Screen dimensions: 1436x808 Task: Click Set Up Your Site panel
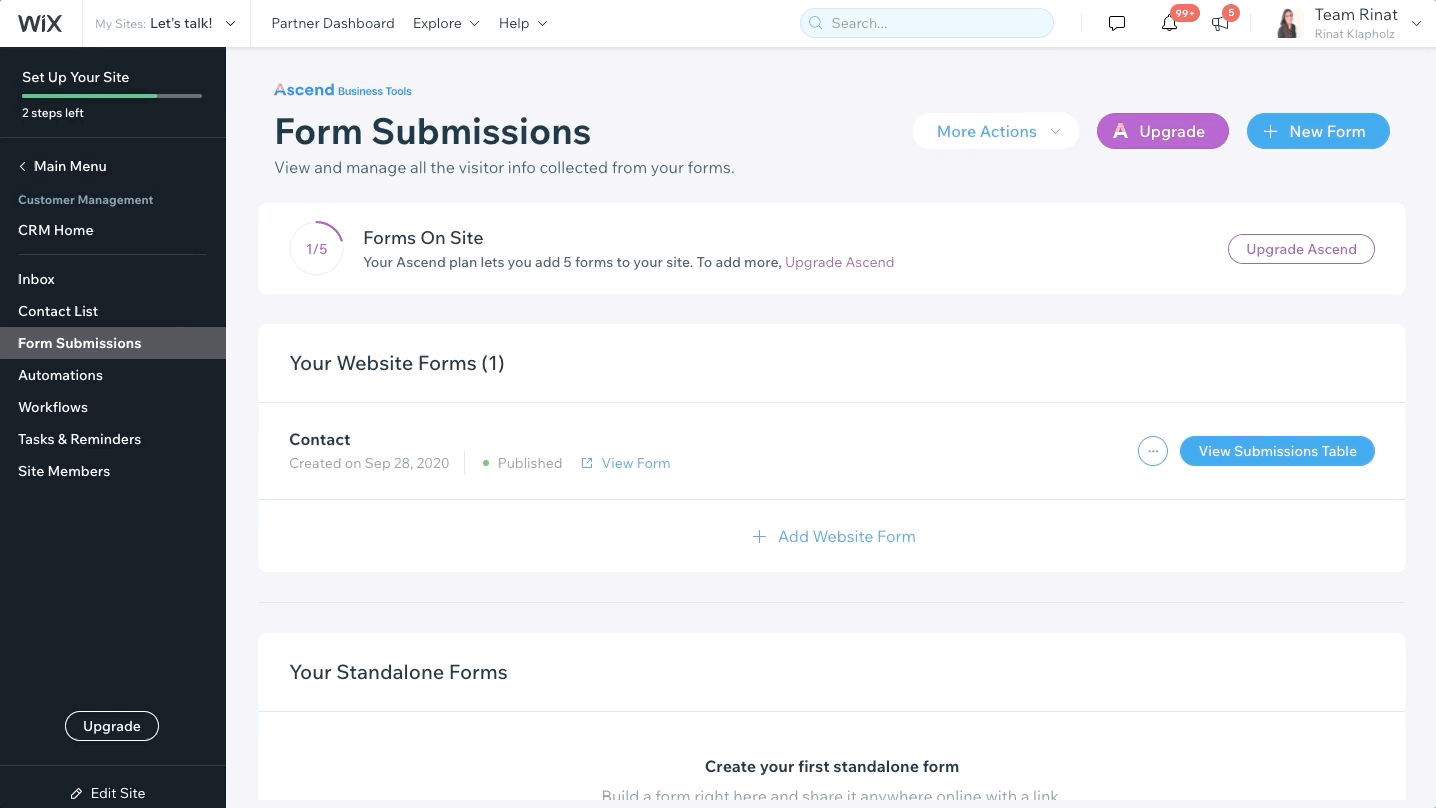coord(113,93)
